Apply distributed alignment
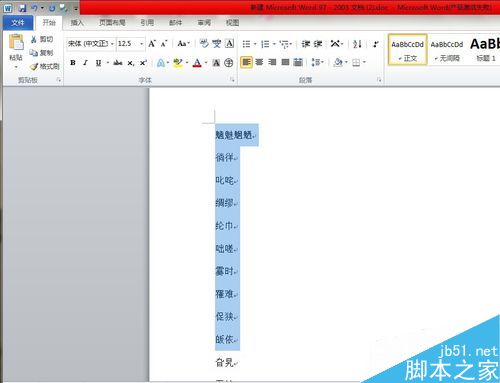 click(x=298, y=62)
